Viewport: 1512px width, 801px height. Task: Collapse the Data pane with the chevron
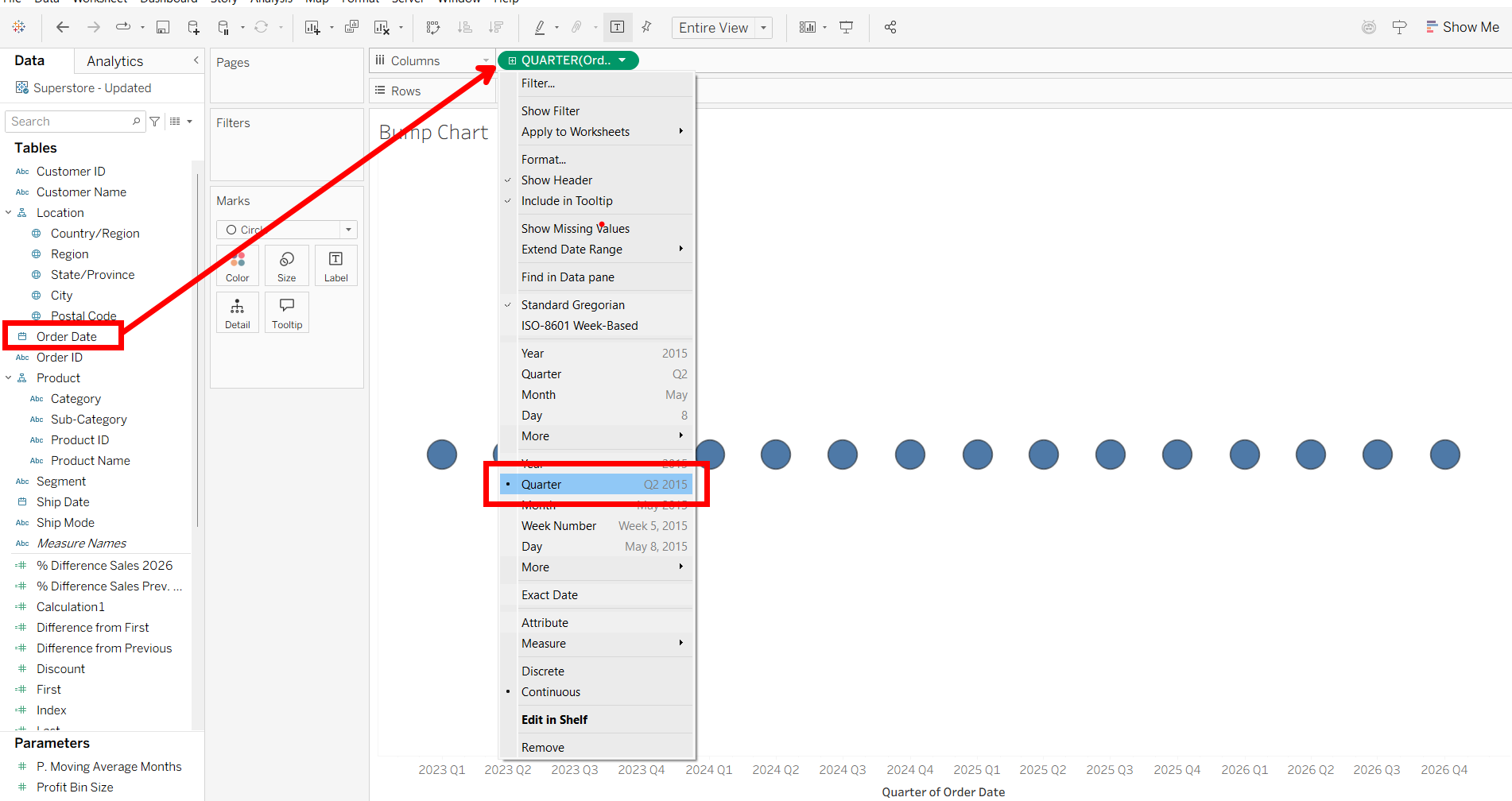tap(196, 60)
